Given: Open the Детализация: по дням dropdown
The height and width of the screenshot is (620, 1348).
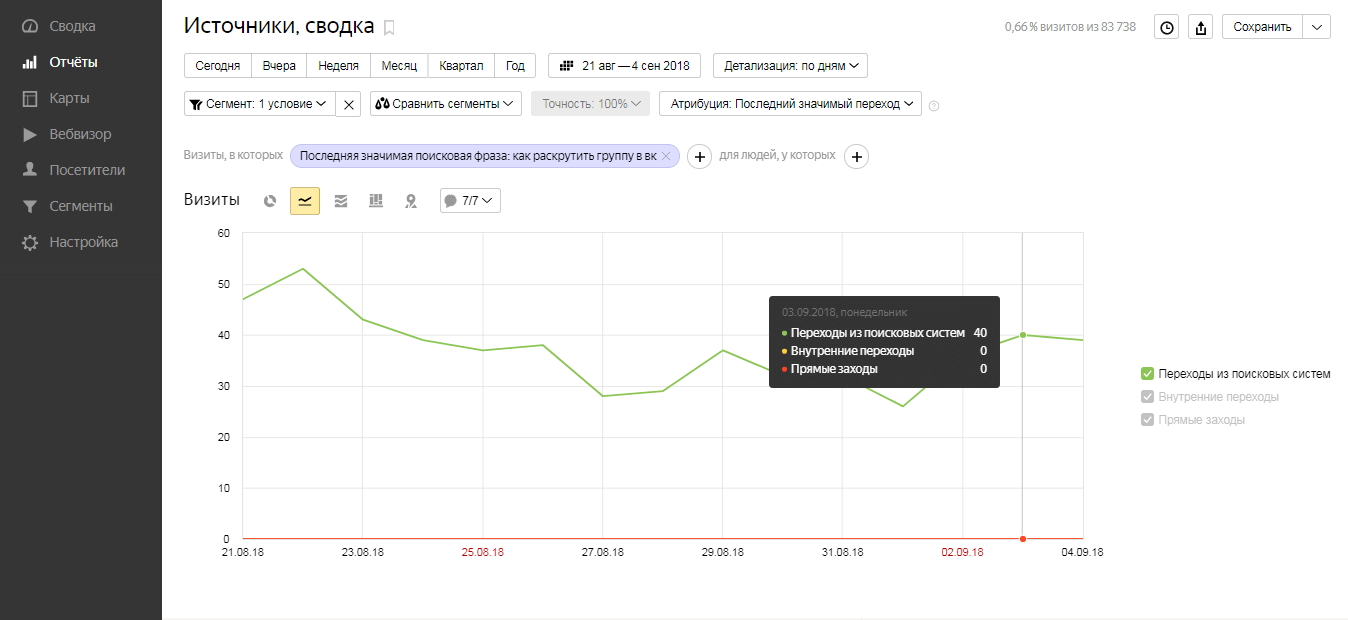Looking at the screenshot, I should point(790,66).
